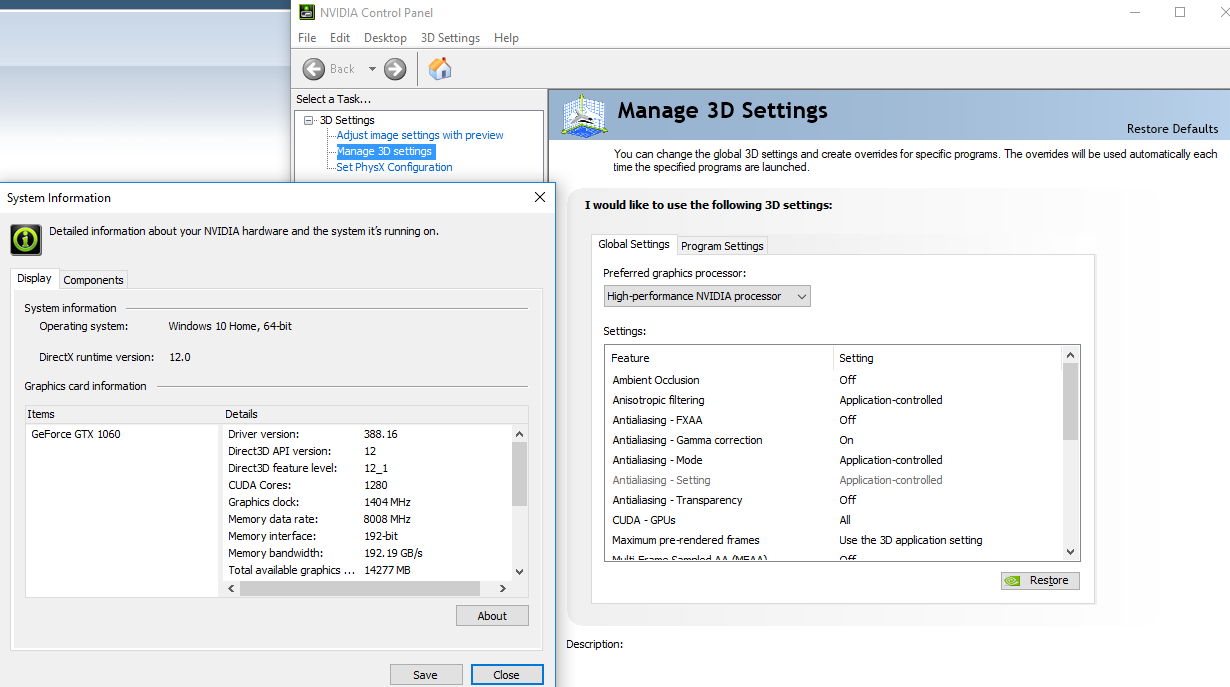Click the Driver version value 388.16
This screenshot has height=687, width=1230.
381,434
